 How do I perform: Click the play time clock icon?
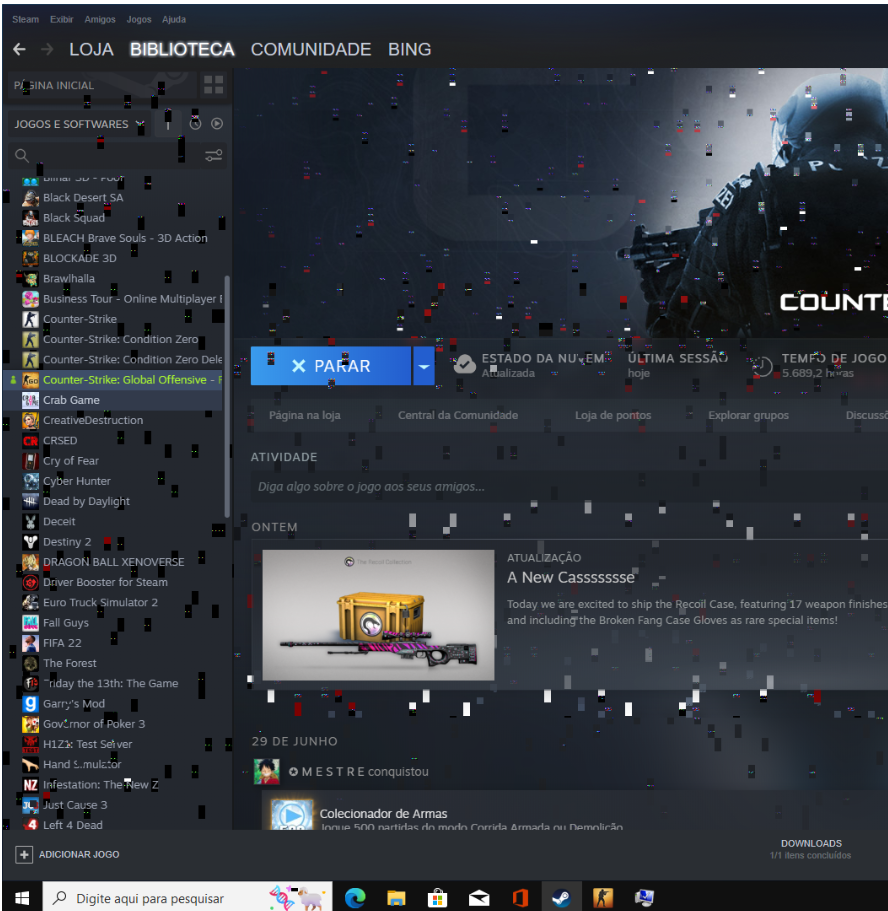[x=761, y=366]
